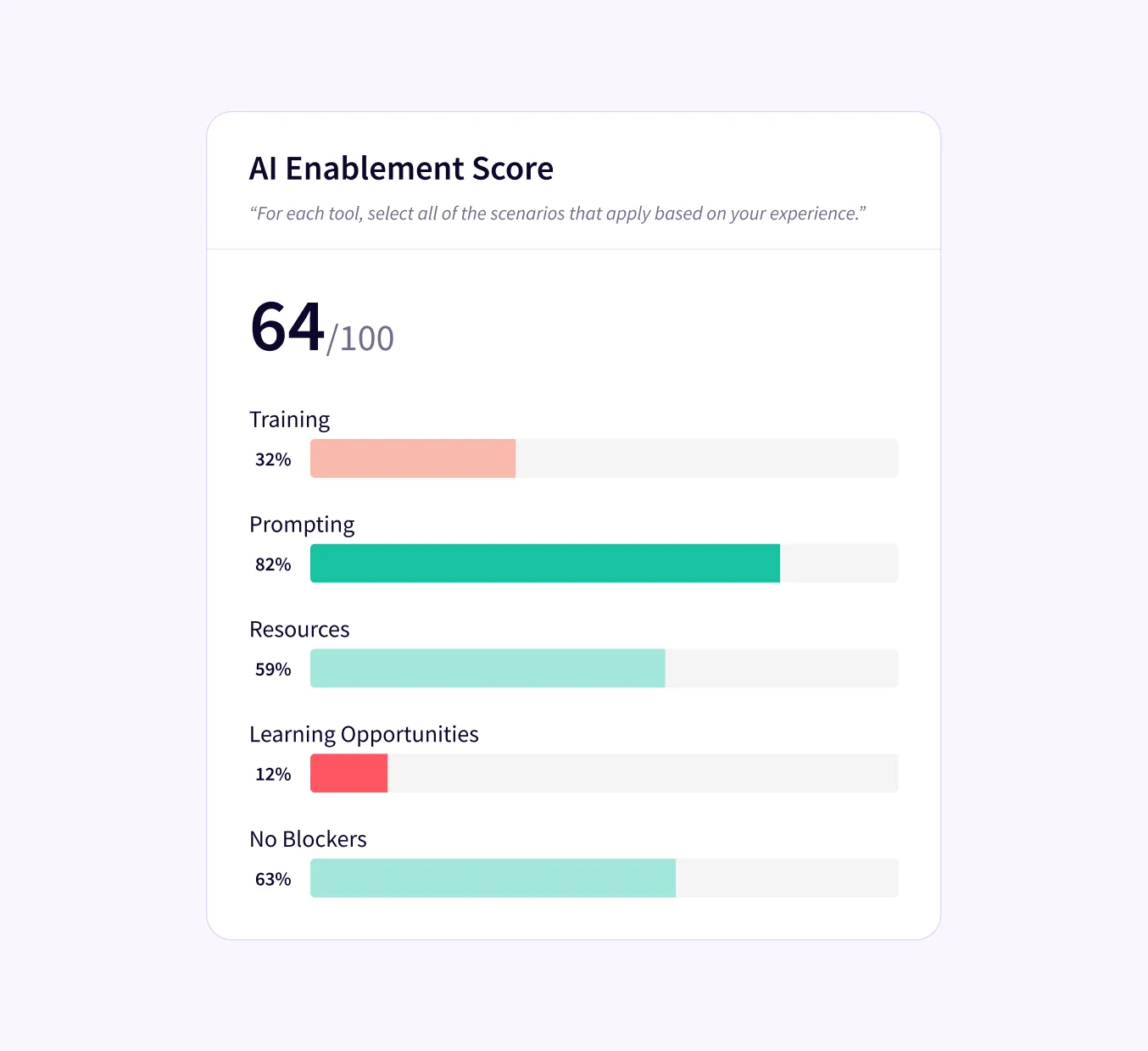Click the 32% Training value

point(273,459)
